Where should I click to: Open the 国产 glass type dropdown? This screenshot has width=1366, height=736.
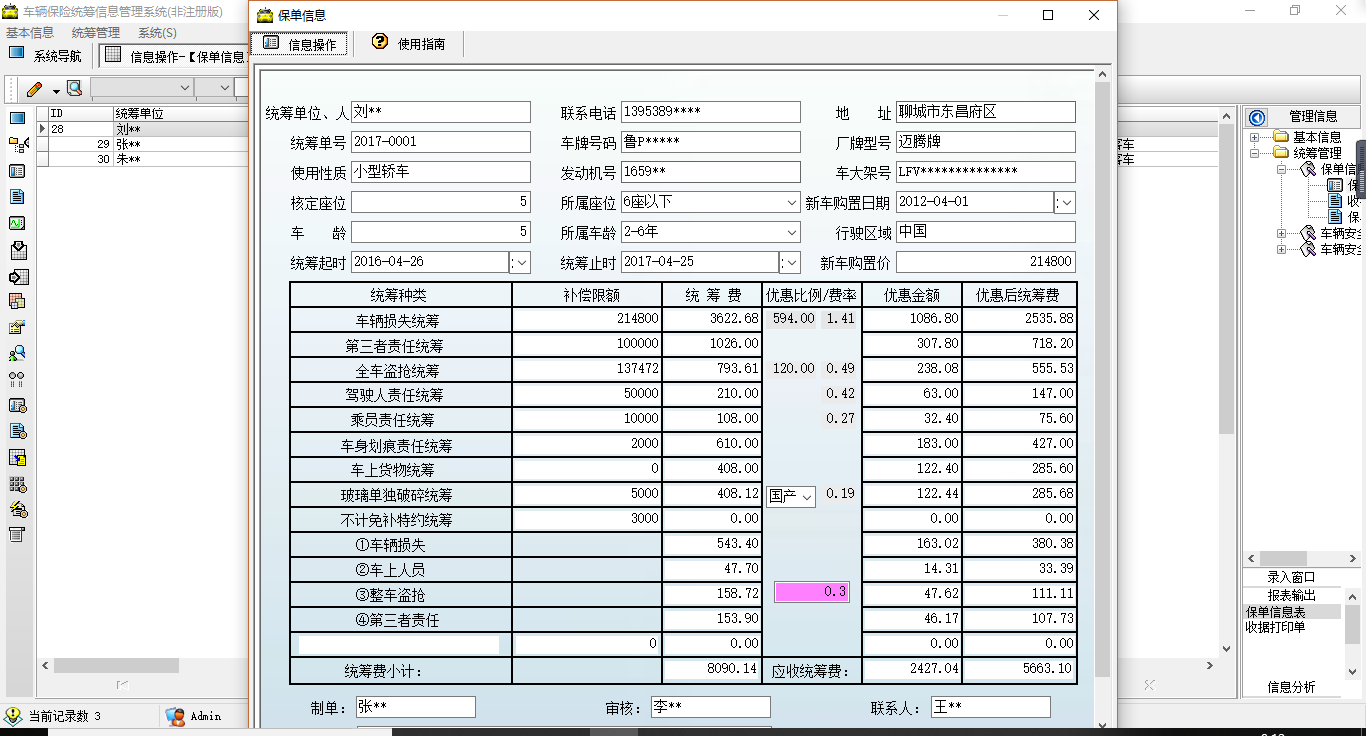tap(807, 496)
